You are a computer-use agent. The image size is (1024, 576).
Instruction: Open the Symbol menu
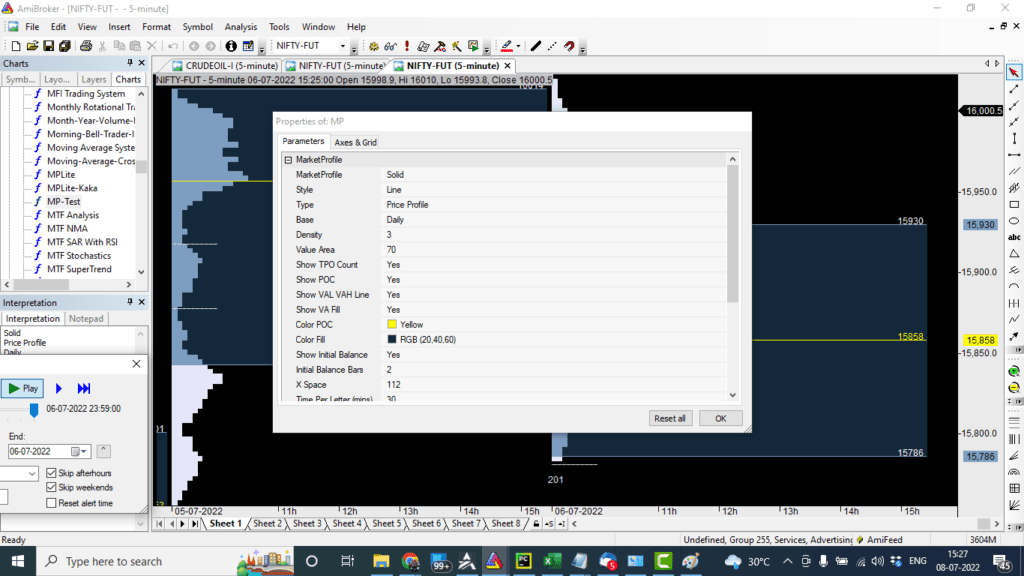197,27
